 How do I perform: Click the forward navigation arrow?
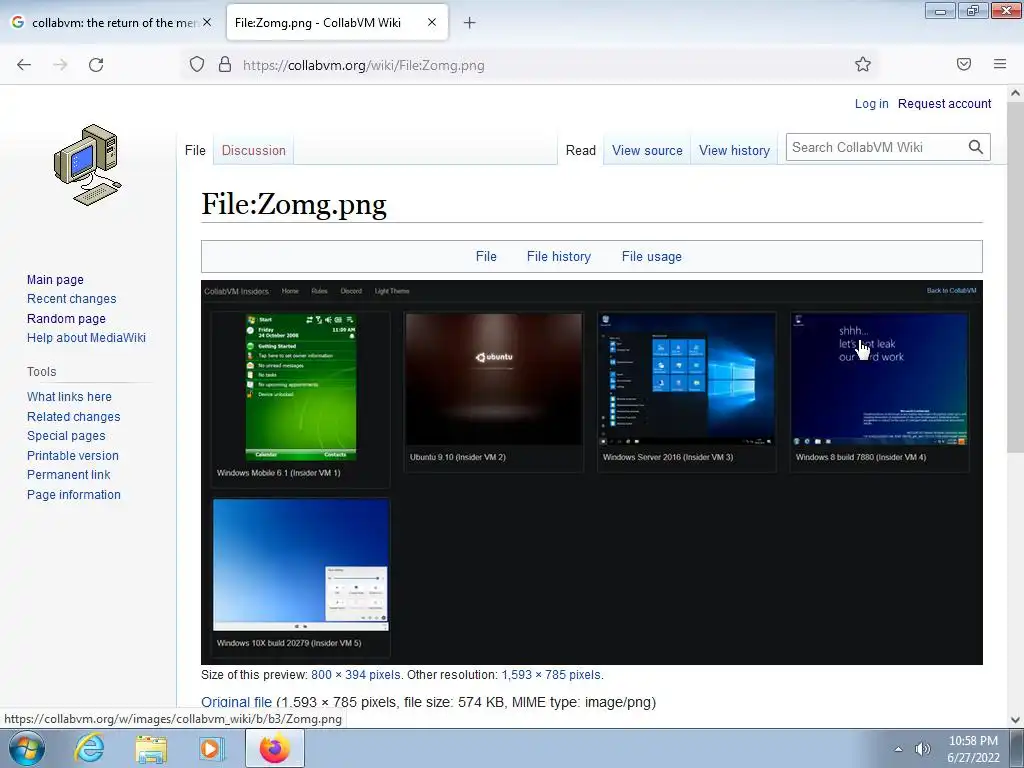(60, 65)
